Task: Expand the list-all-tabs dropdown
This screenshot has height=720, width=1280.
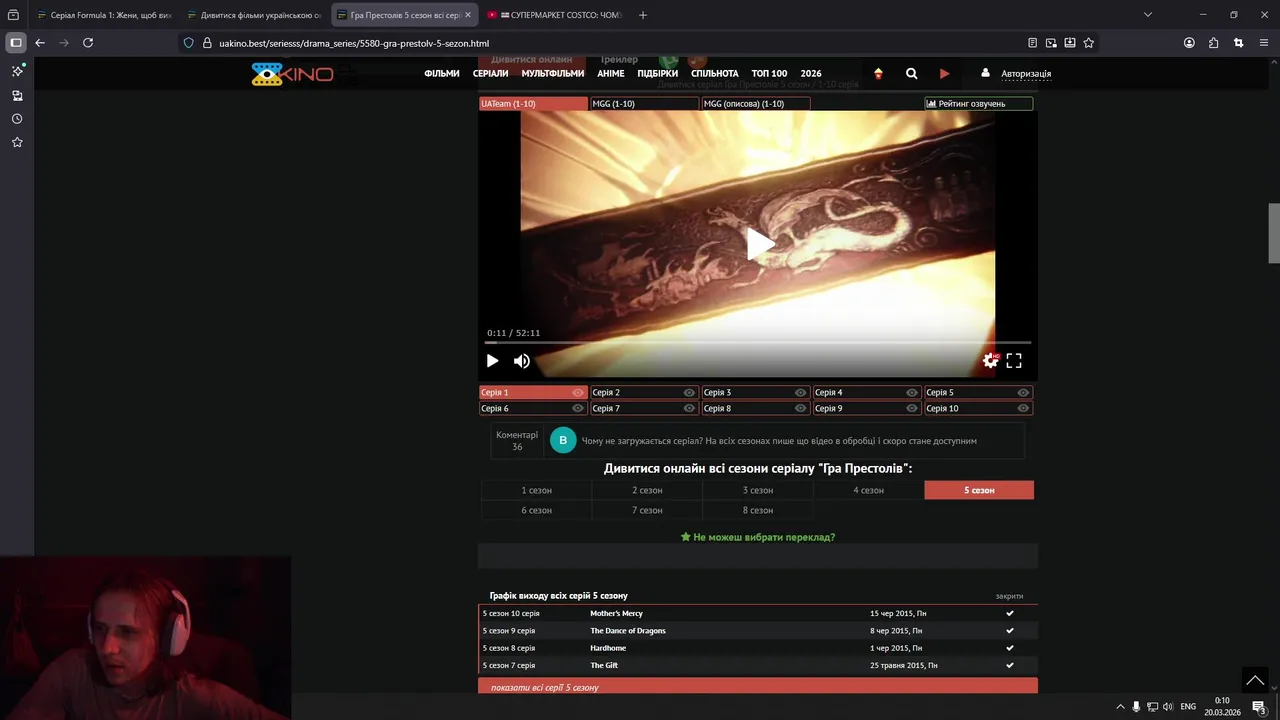Action: 1148,15
